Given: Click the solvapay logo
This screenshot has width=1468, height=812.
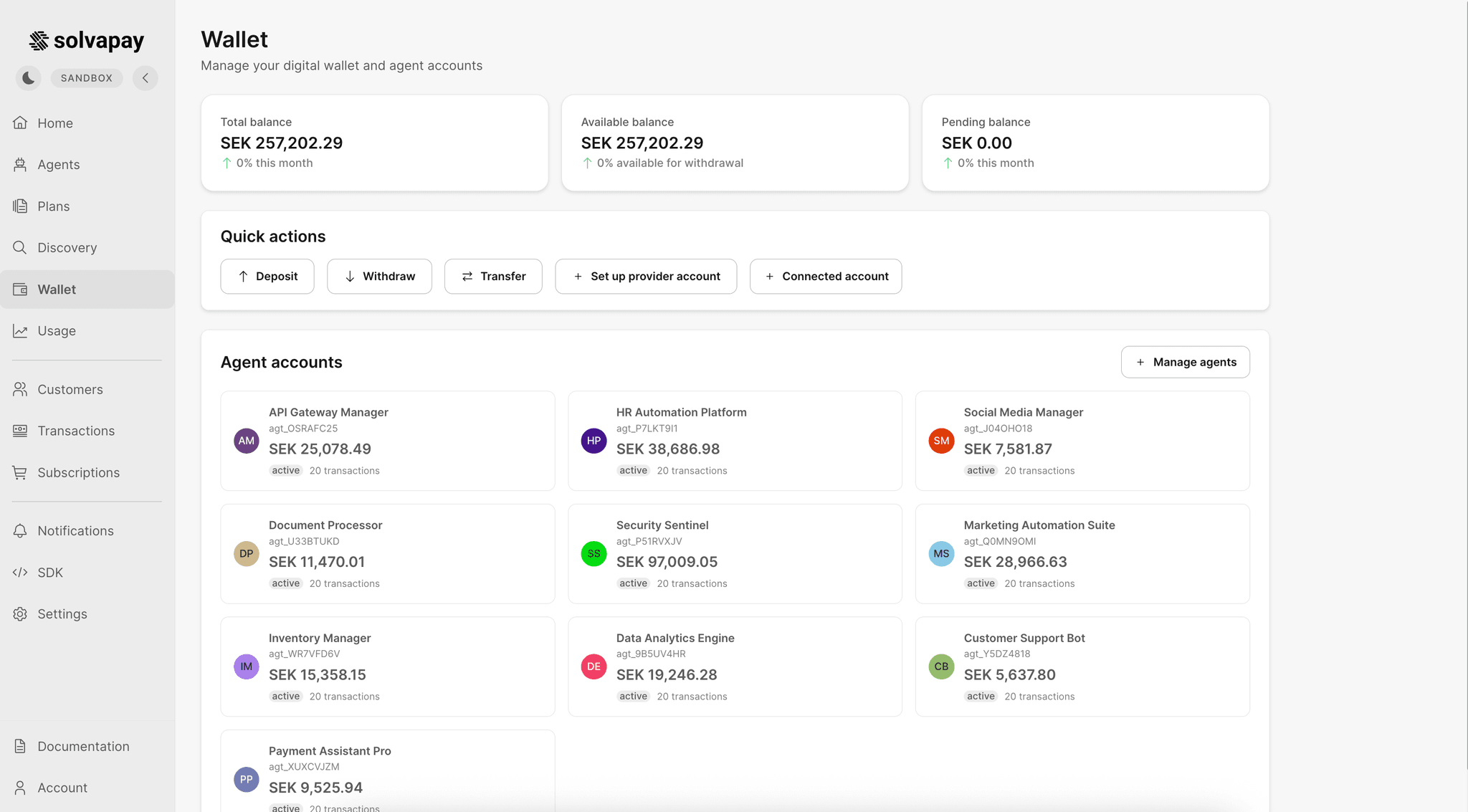Looking at the screenshot, I should [x=85, y=41].
